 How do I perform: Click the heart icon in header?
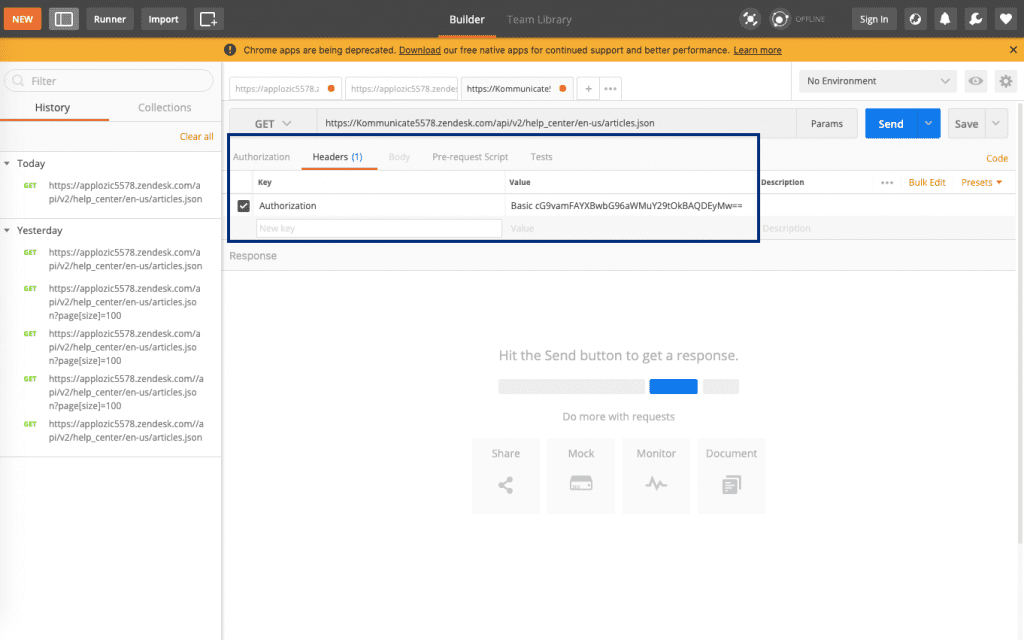pos(1006,19)
